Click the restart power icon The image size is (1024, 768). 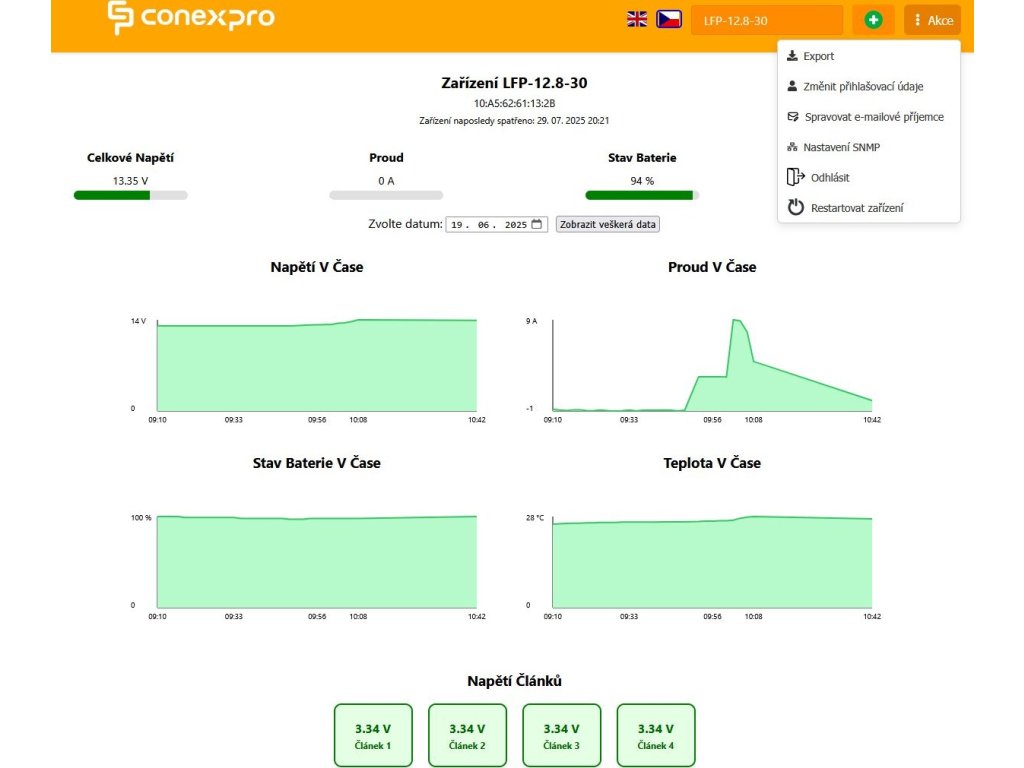coord(795,207)
